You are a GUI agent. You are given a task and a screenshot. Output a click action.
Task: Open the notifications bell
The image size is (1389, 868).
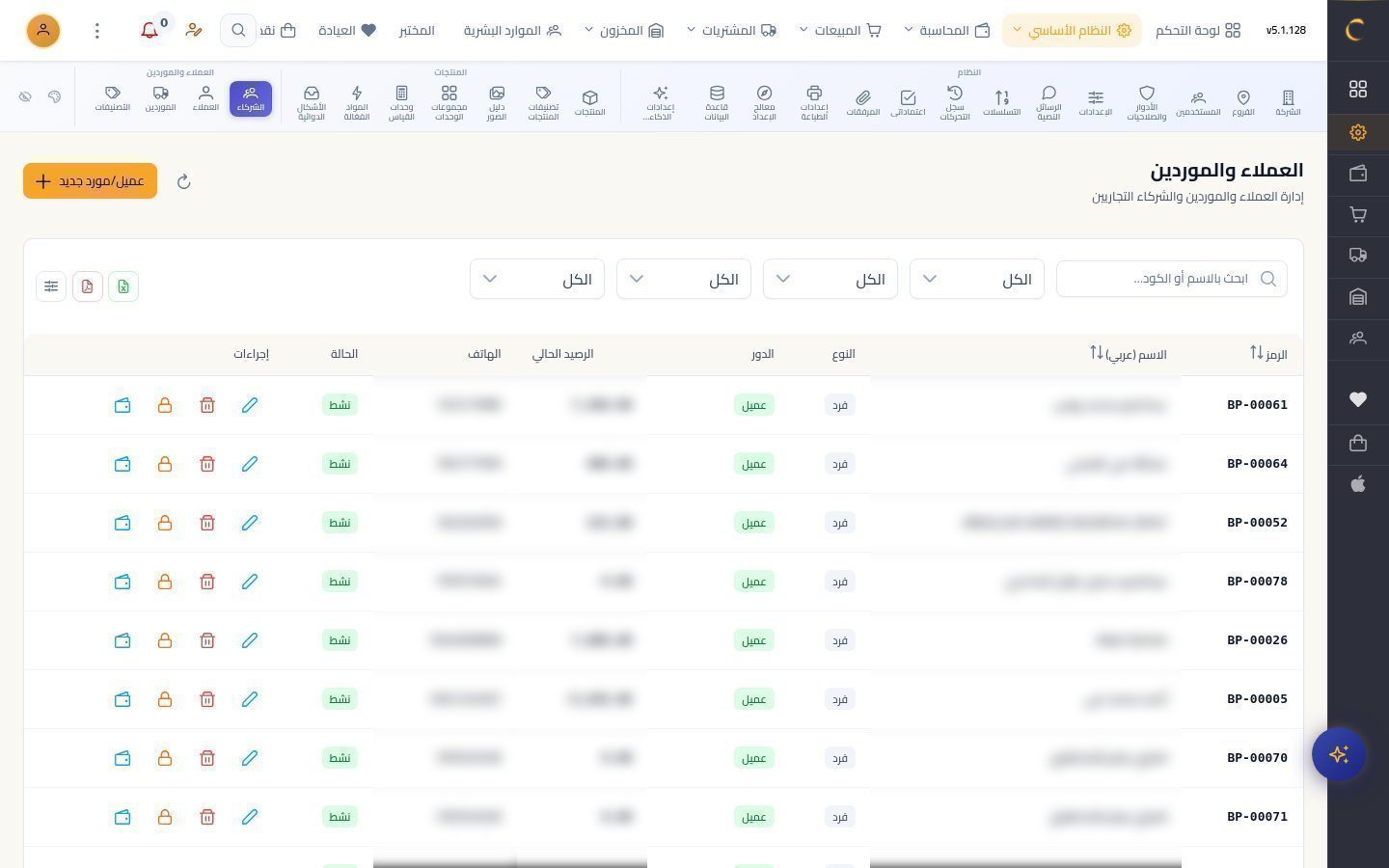click(x=150, y=30)
